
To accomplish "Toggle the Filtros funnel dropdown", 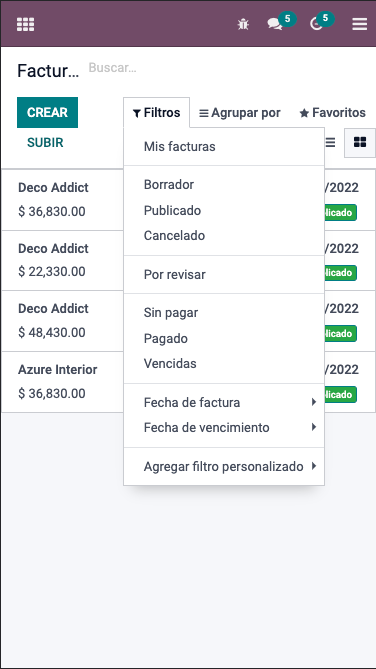I will coord(157,113).
